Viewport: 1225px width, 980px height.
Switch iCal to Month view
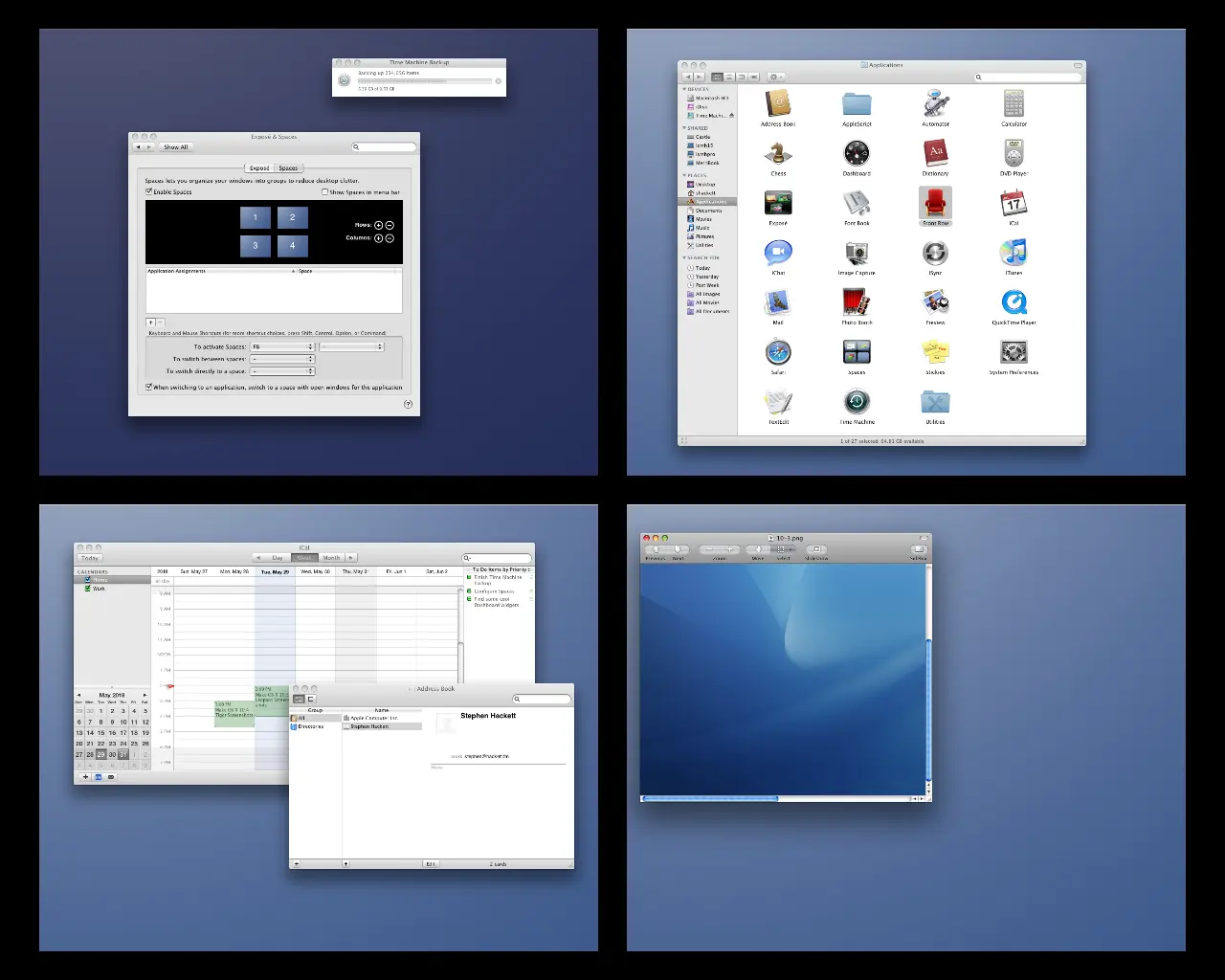(x=331, y=557)
